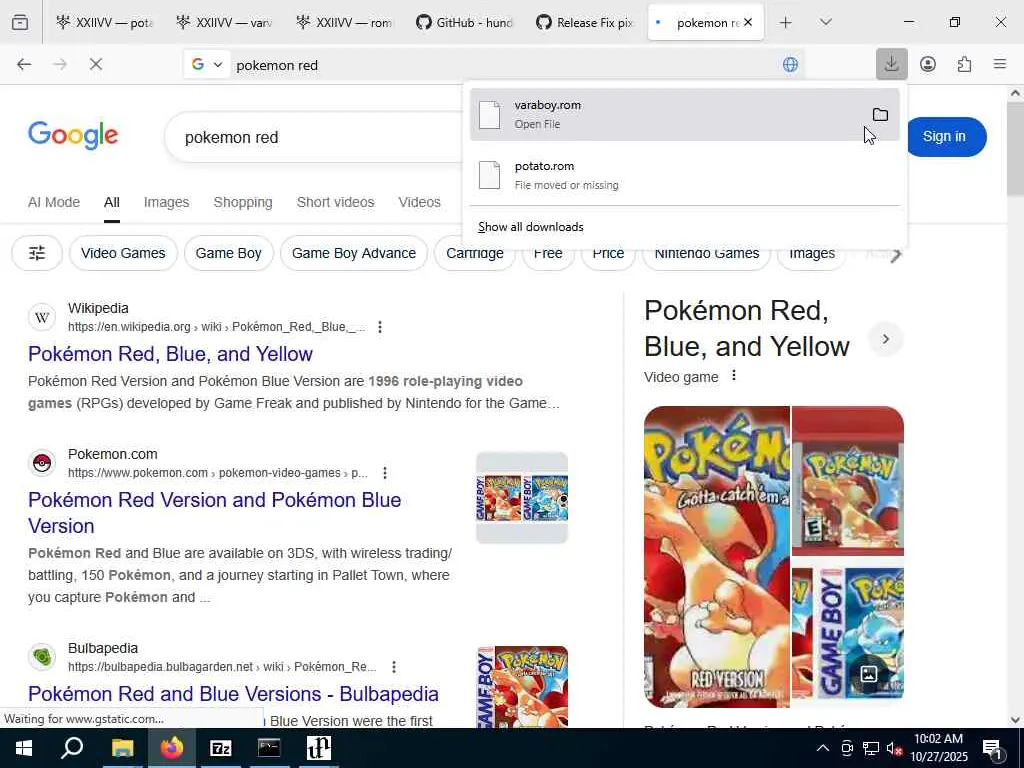Viewport: 1024px width, 768px height.
Task: Open more images icon on Blue cover
Action: [869, 674]
